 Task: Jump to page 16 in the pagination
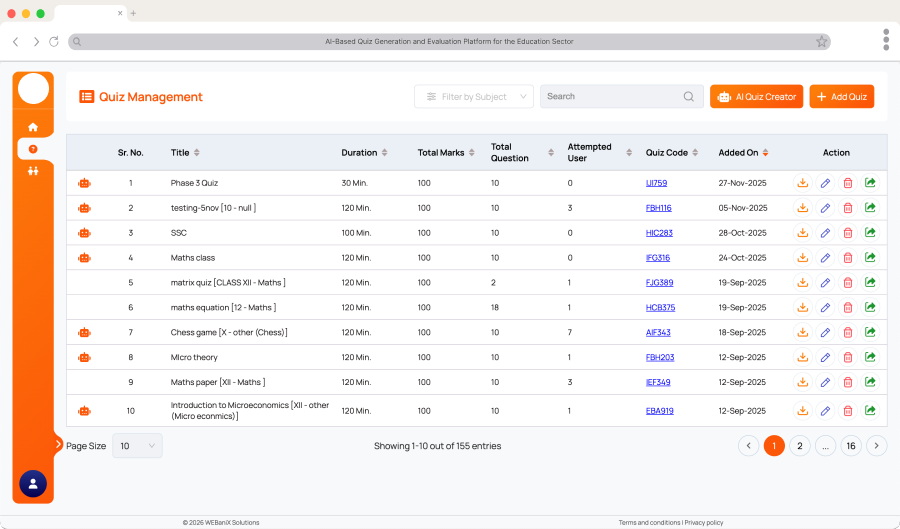[x=851, y=446]
